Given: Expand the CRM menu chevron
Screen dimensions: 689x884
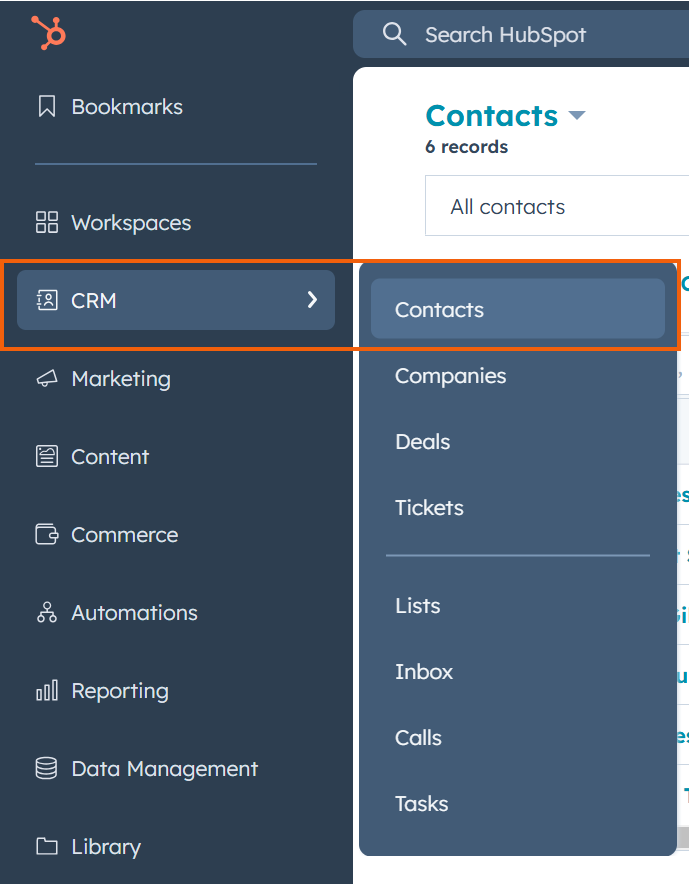Looking at the screenshot, I should coord(312,300).
